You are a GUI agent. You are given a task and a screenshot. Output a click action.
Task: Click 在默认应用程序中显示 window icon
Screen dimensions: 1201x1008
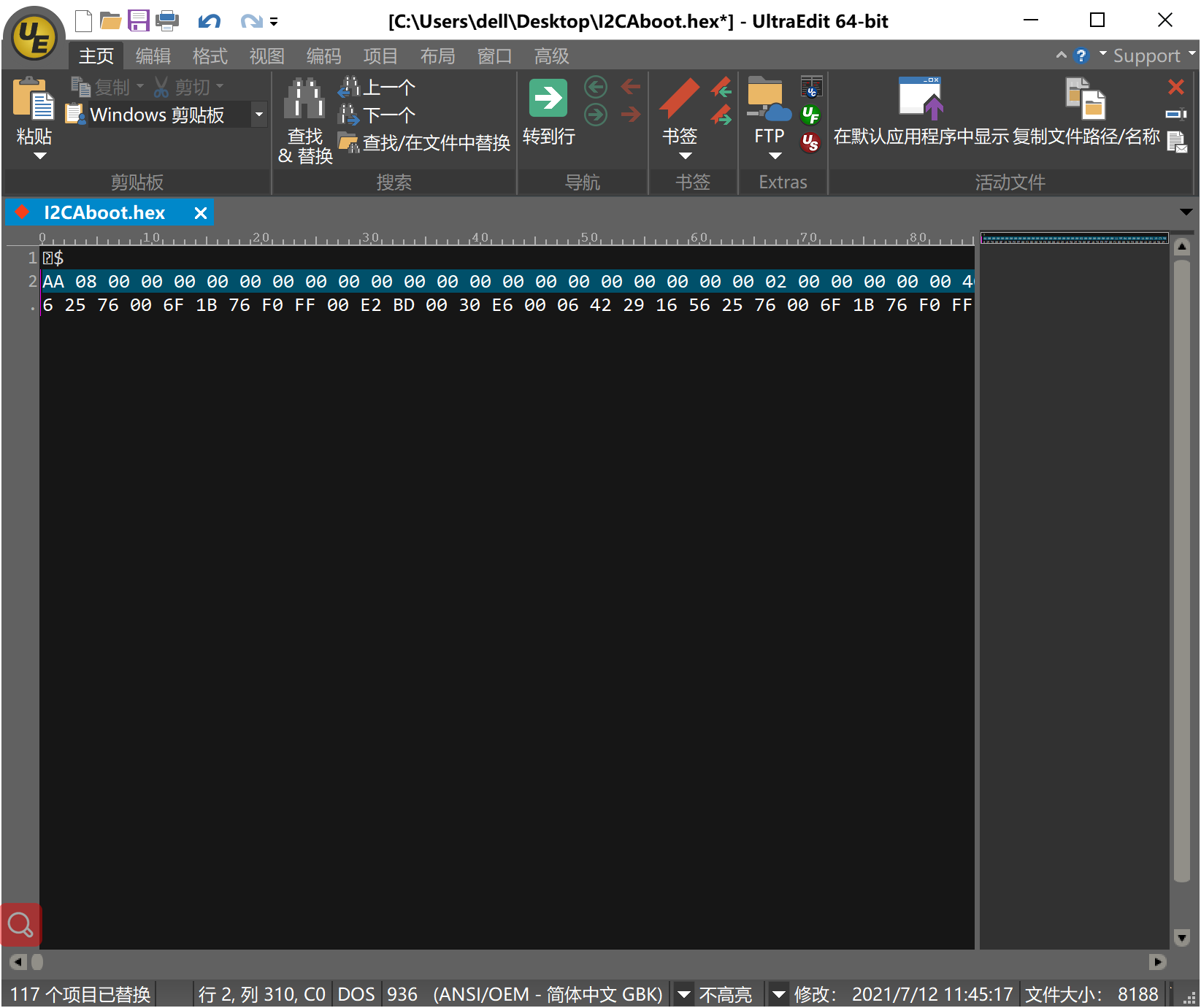pyautogui.click(x=922, y=99)
